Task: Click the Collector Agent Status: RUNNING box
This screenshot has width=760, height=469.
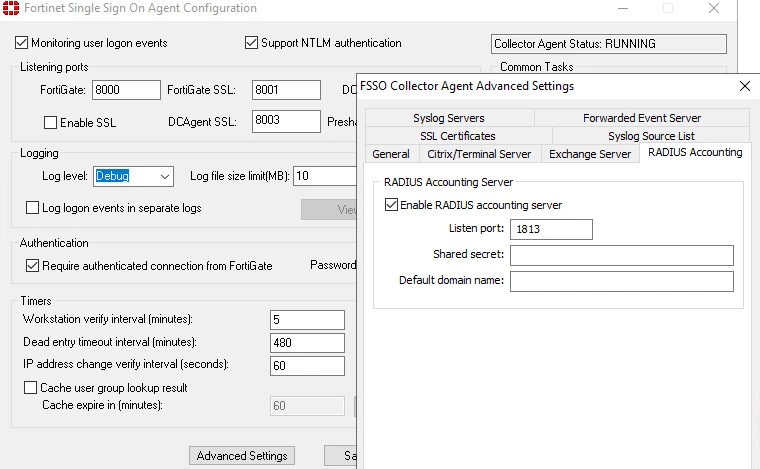Action: (x=609, y=44)
